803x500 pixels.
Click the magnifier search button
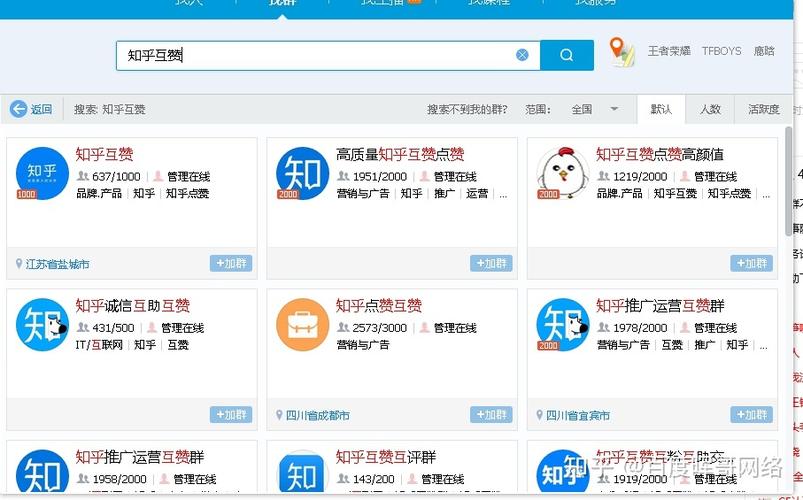pyautogui.click(x=566, y=55)
